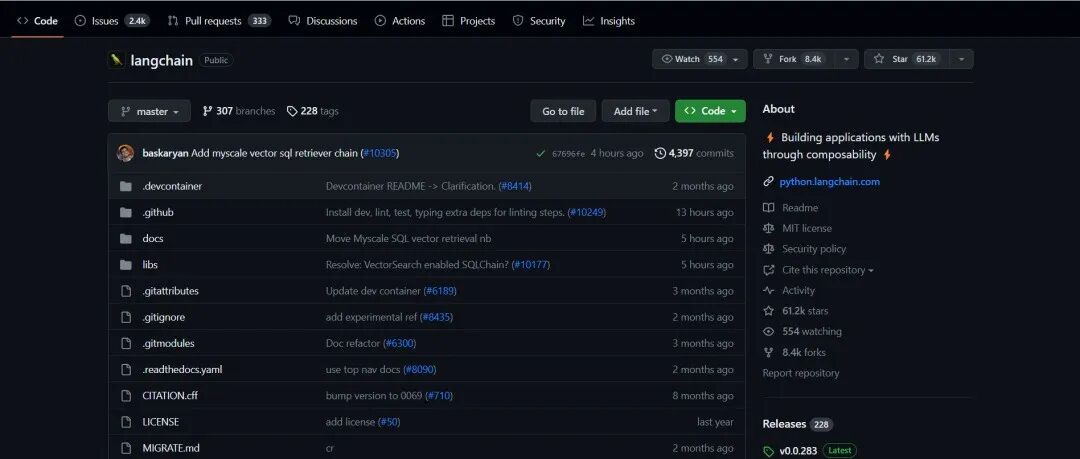View 61.2k stars list
The height and width of the screenshot is (459, 1080).
click(805, 311)
